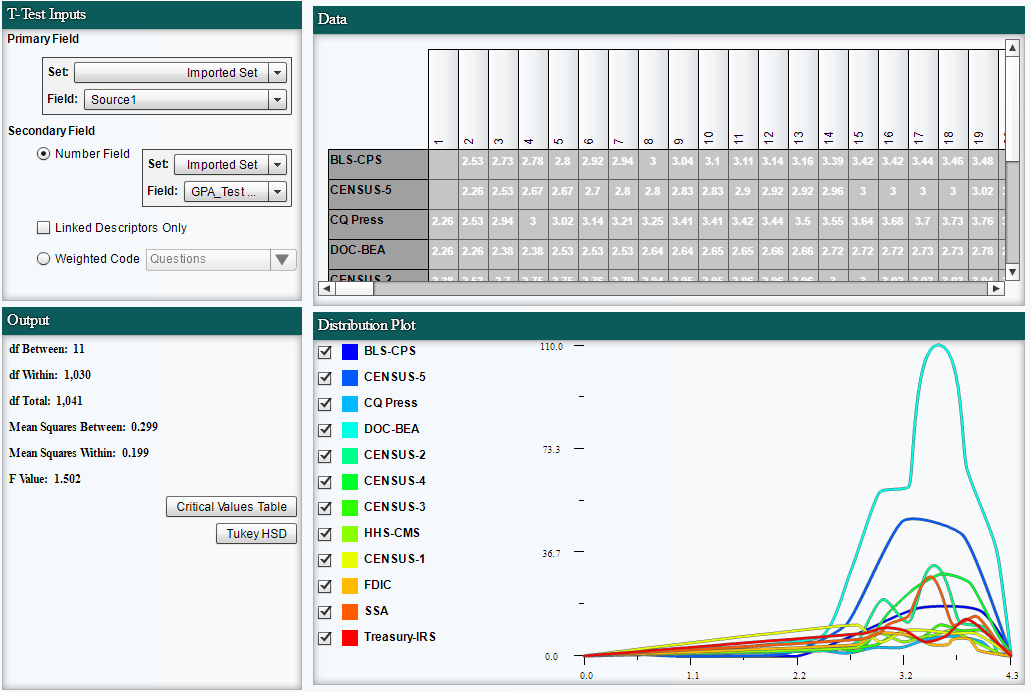Select the DOC-BEA row header
1031x692 pixels.
[x=378, y=255]
